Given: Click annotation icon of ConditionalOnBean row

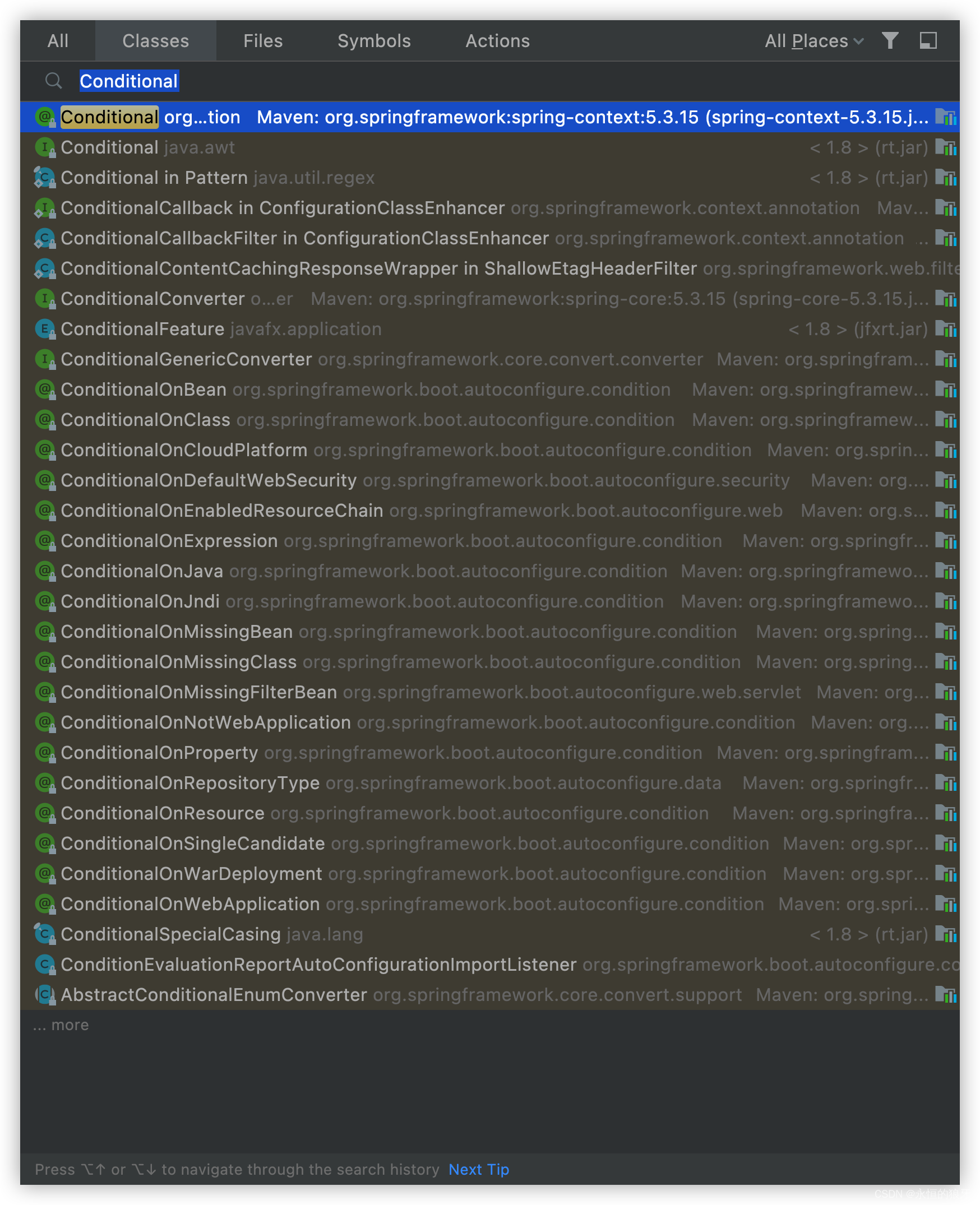Looking at the screenshot, I should coord(45,390).
